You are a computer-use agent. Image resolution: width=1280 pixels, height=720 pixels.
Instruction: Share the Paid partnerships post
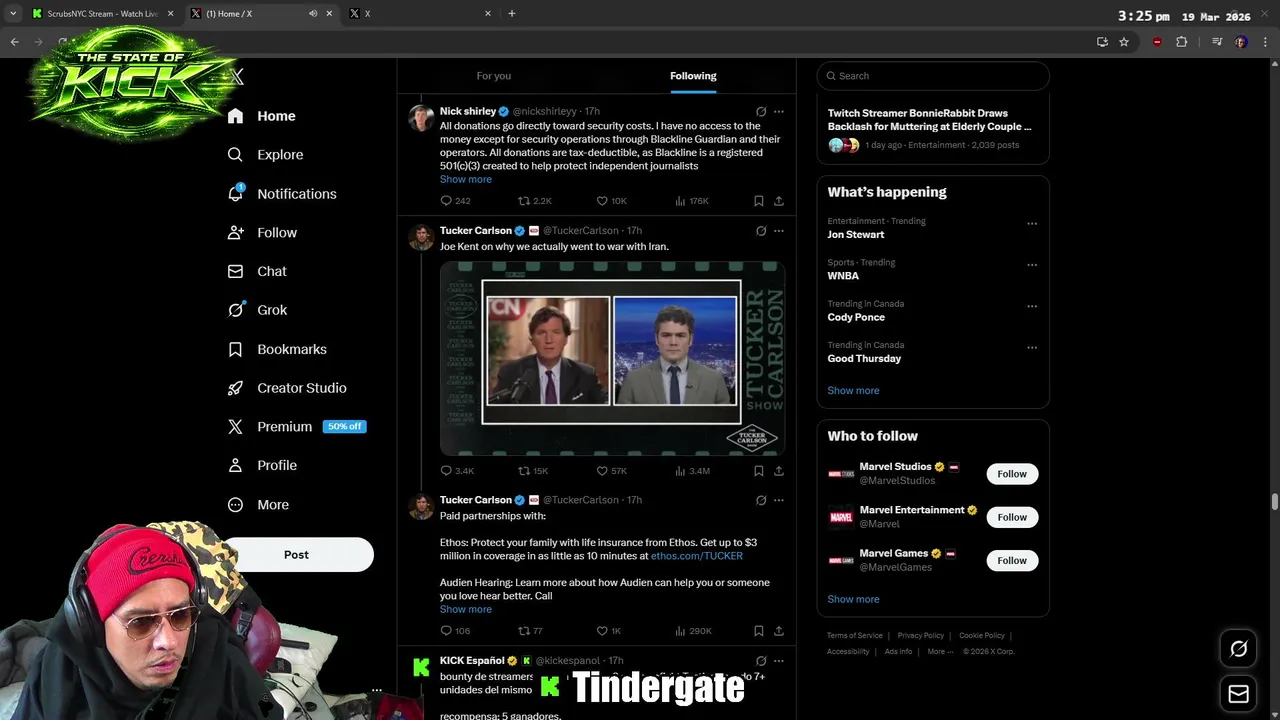(x=779, y=631)
